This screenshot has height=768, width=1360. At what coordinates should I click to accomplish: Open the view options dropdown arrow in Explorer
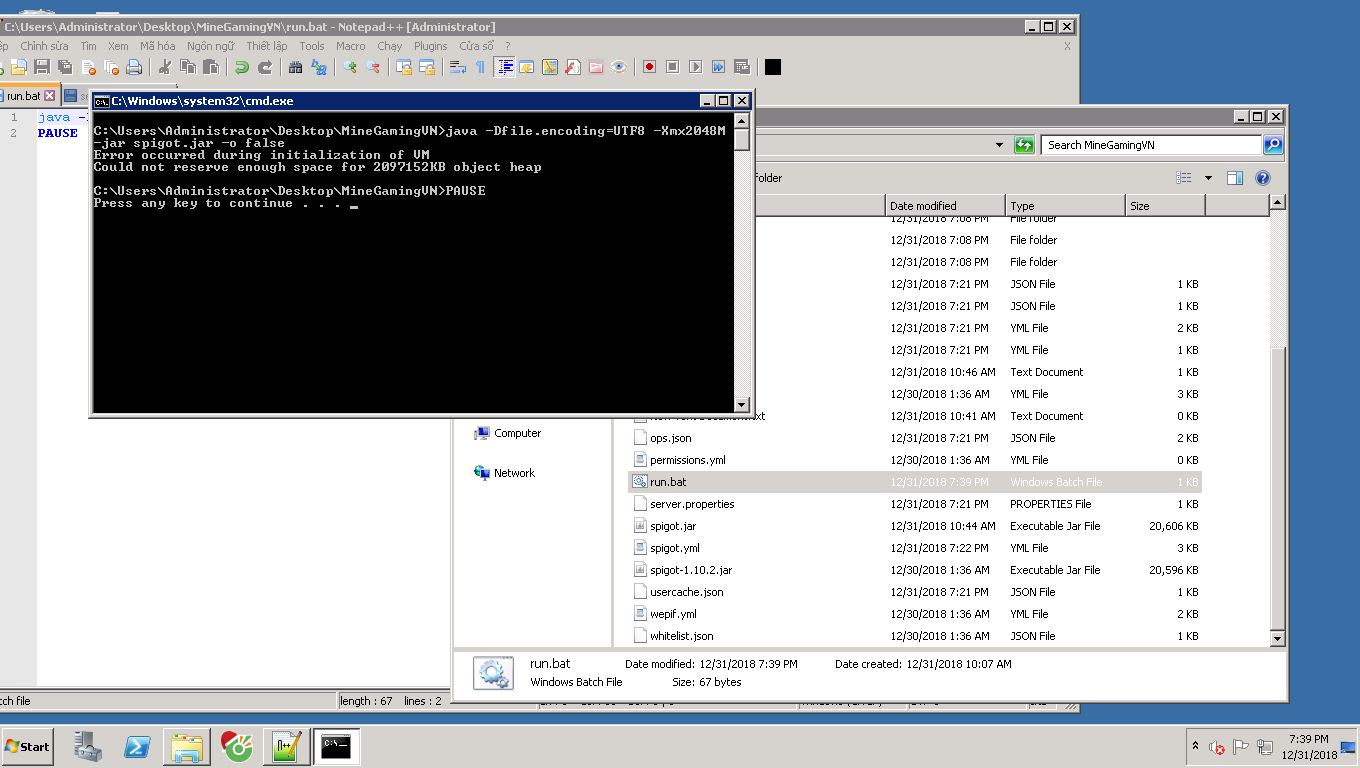tap(1208, 178)
